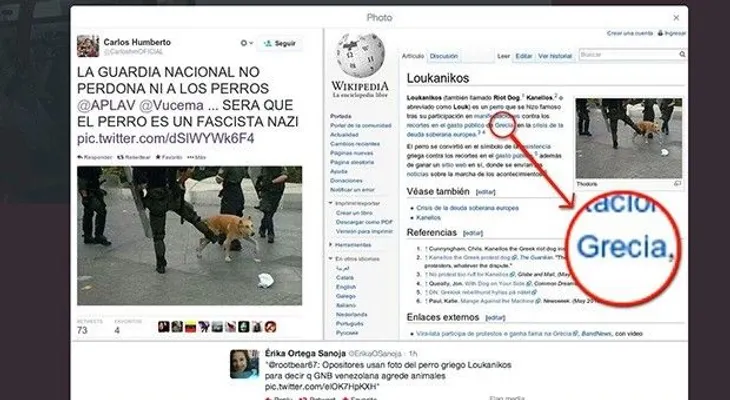Open the @APLAV mention

(106, 105)
